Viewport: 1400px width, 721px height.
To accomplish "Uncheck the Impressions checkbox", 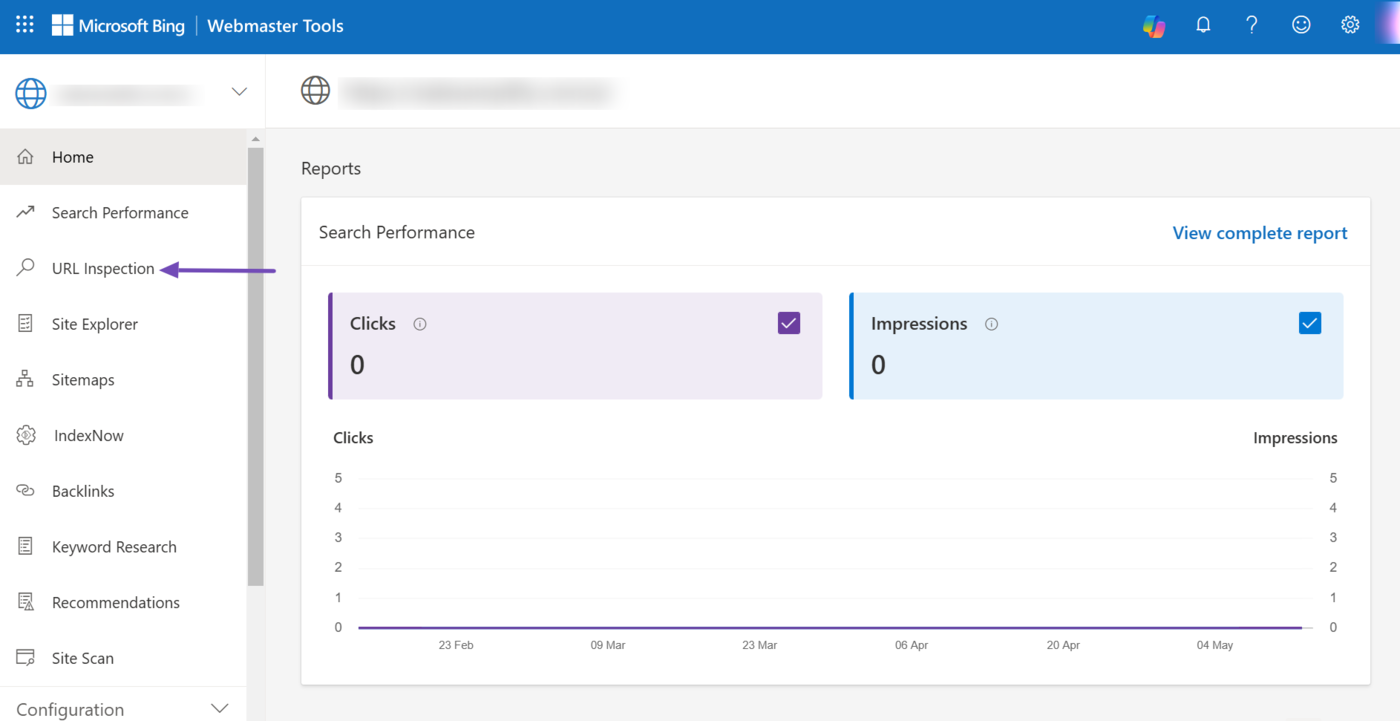I will (x=1309, y=323).
